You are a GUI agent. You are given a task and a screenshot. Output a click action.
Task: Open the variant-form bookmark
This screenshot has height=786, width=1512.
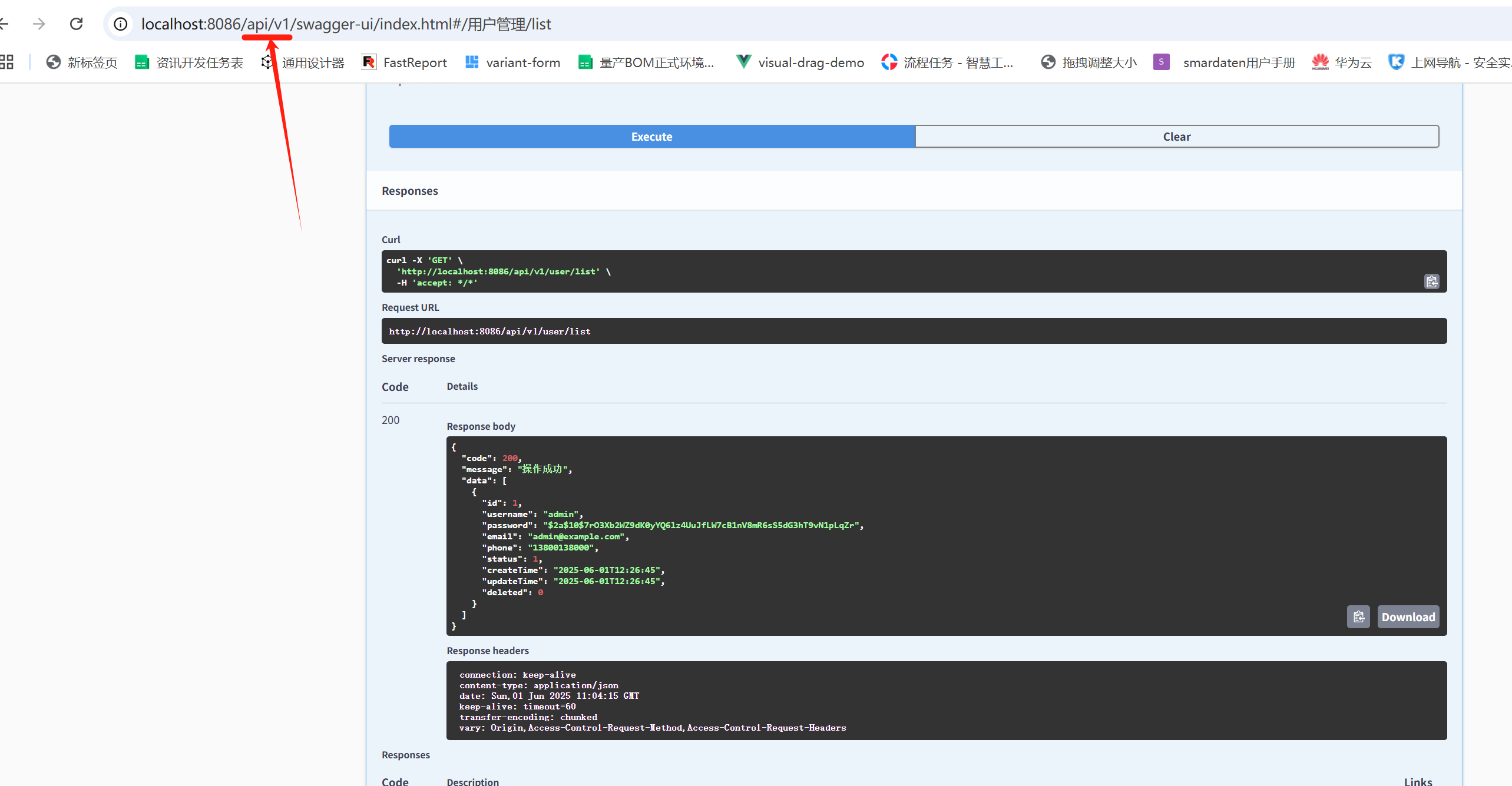[x=512, y=62]
